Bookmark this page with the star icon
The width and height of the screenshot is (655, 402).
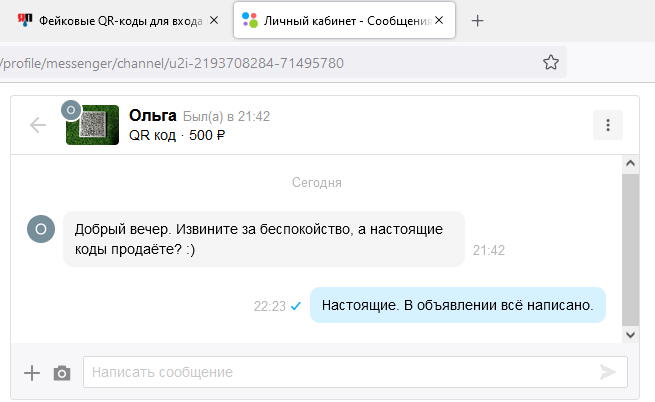551,63
